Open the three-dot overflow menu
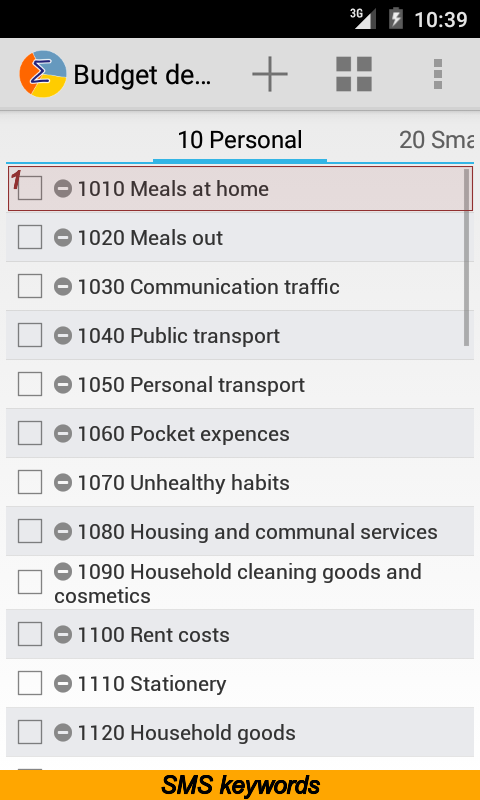 point(437,74)
